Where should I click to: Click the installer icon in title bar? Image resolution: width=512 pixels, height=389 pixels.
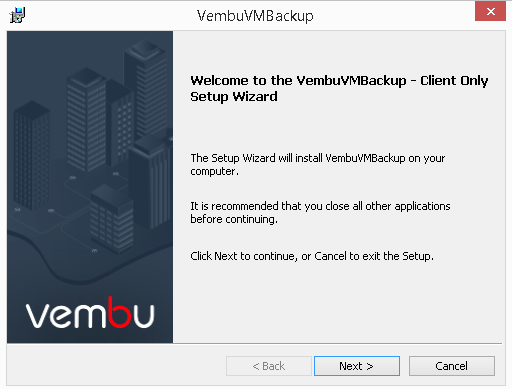tap(17, 15)
